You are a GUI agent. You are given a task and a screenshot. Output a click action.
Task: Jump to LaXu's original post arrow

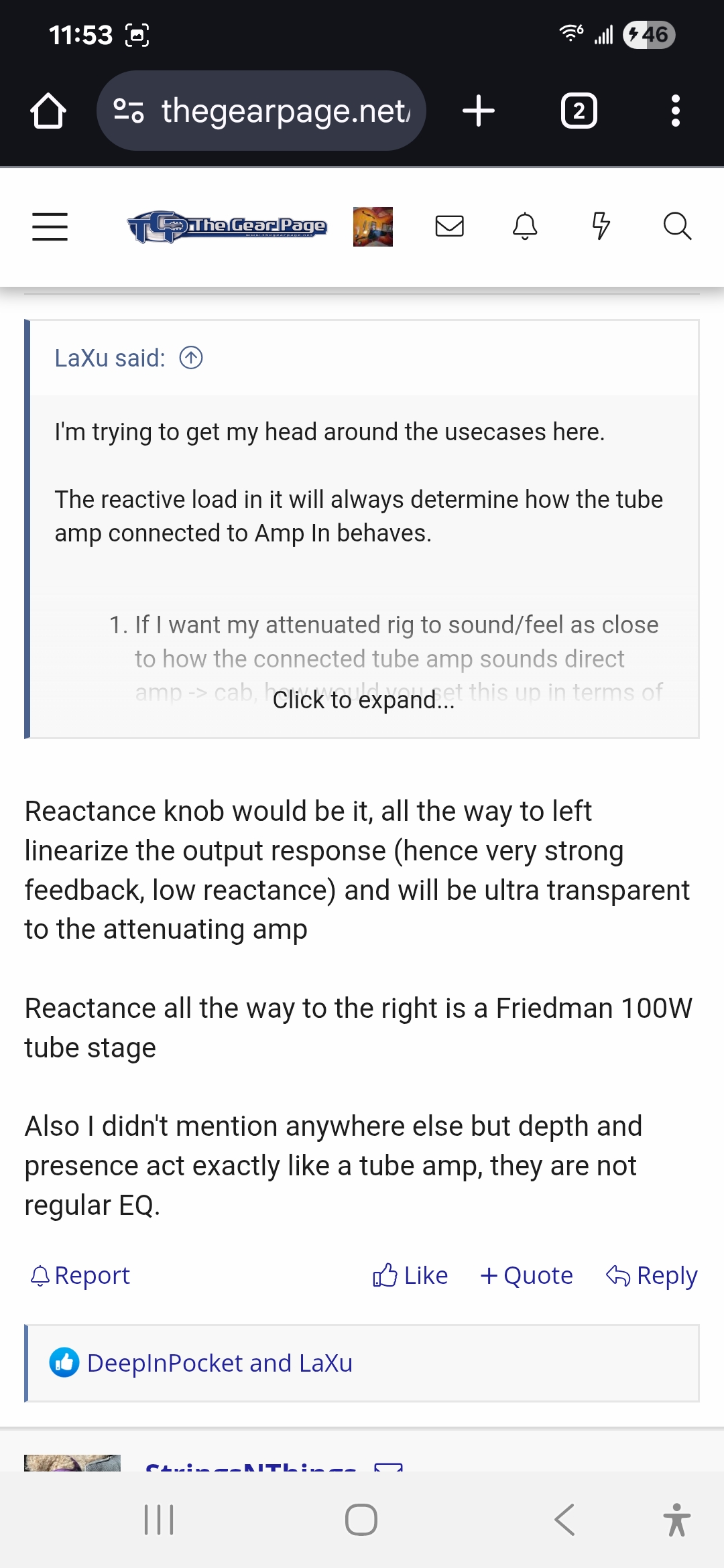tap(191, 358)
